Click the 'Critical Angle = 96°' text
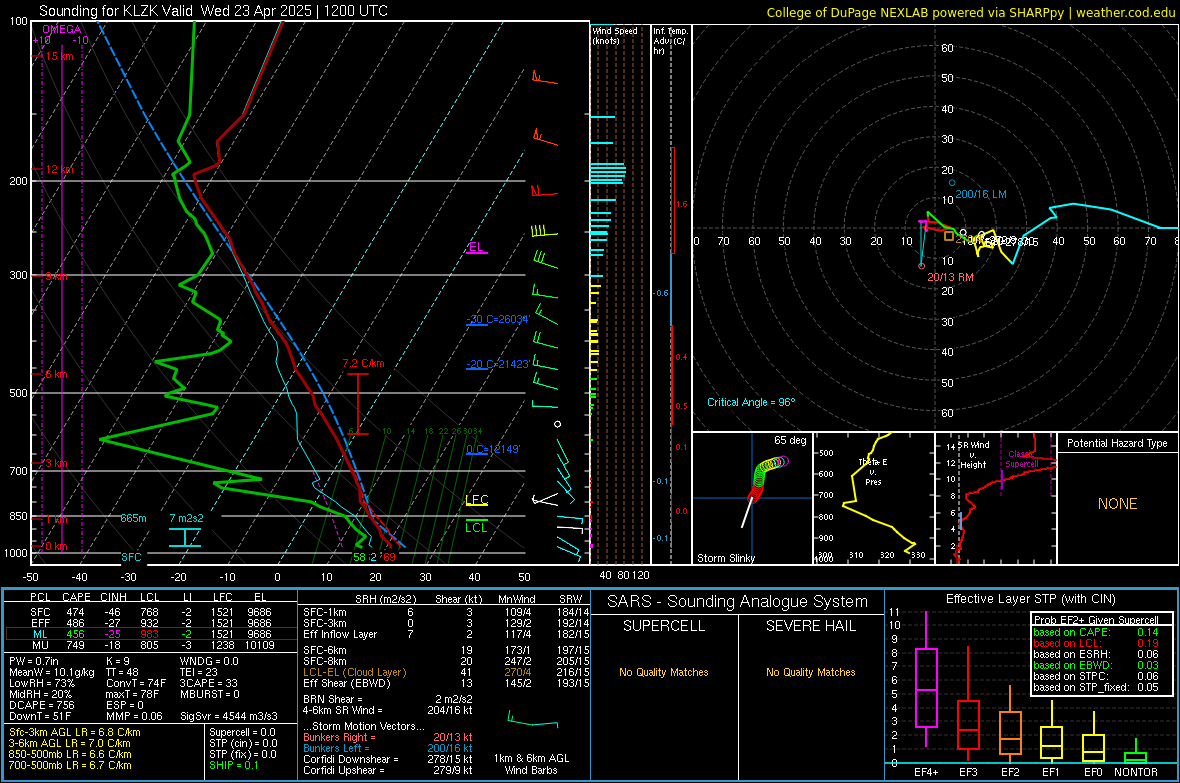The width and height of the screenshot is (1180, 783). click(x=751, y=403)
